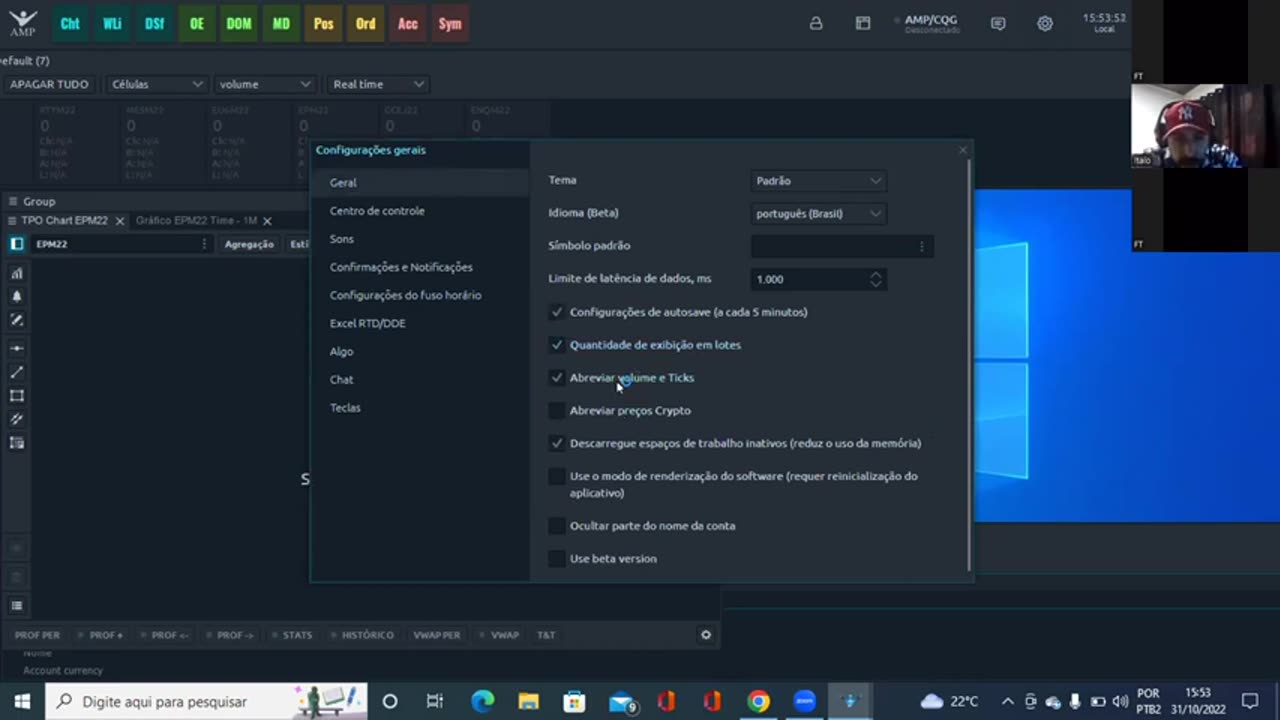This screenshot has width=1280, height=720.
Task: Open the Idioma dropdown showing português (Brasil)
Action: (x=818, y=213)
